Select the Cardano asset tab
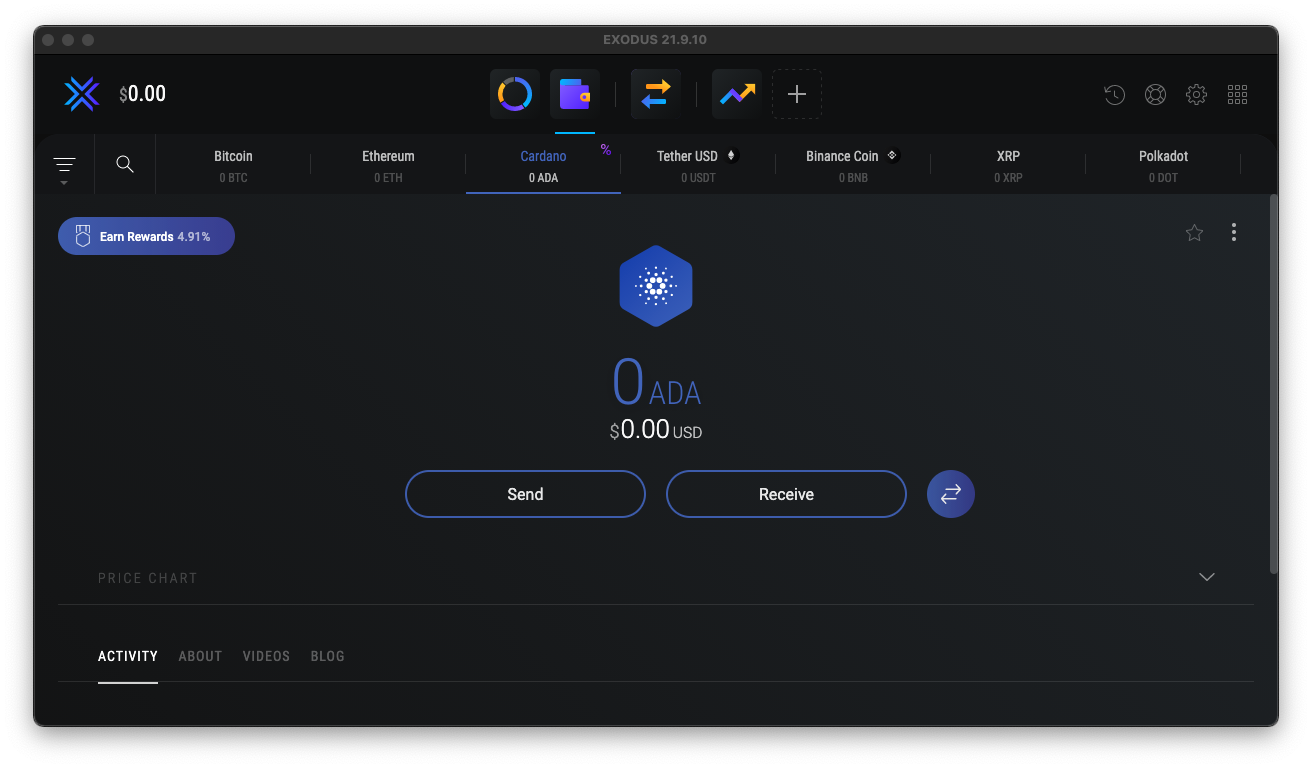 click(x=543, y=165)
